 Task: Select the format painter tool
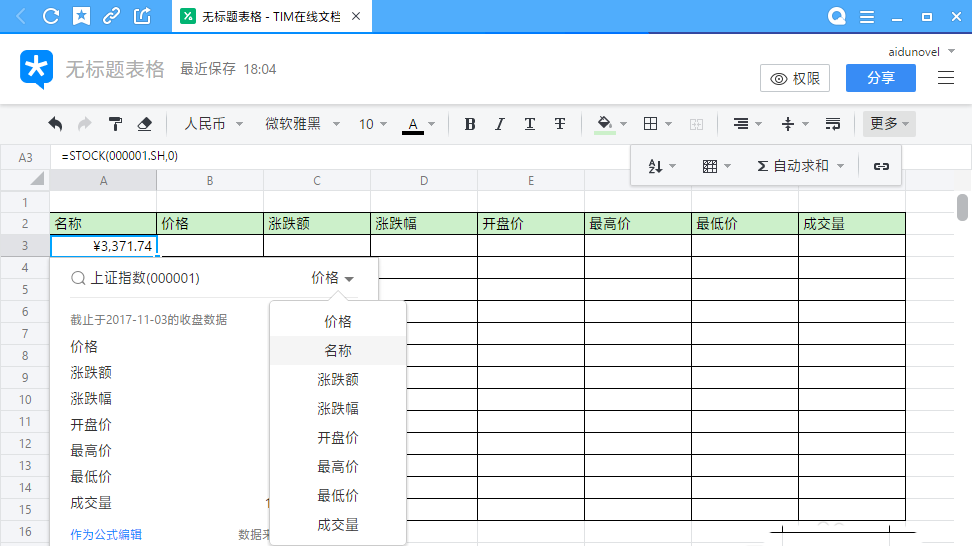point(115,124)
